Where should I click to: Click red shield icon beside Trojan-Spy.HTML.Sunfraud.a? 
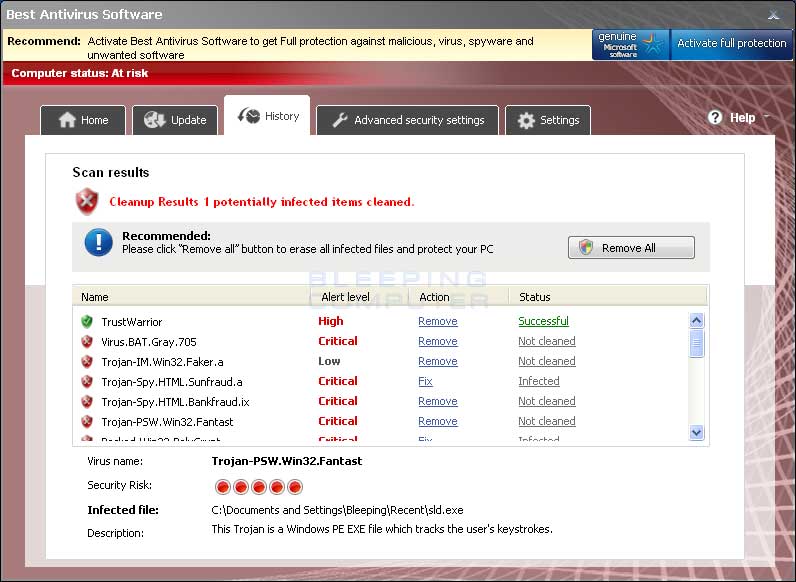click(87, 381)
